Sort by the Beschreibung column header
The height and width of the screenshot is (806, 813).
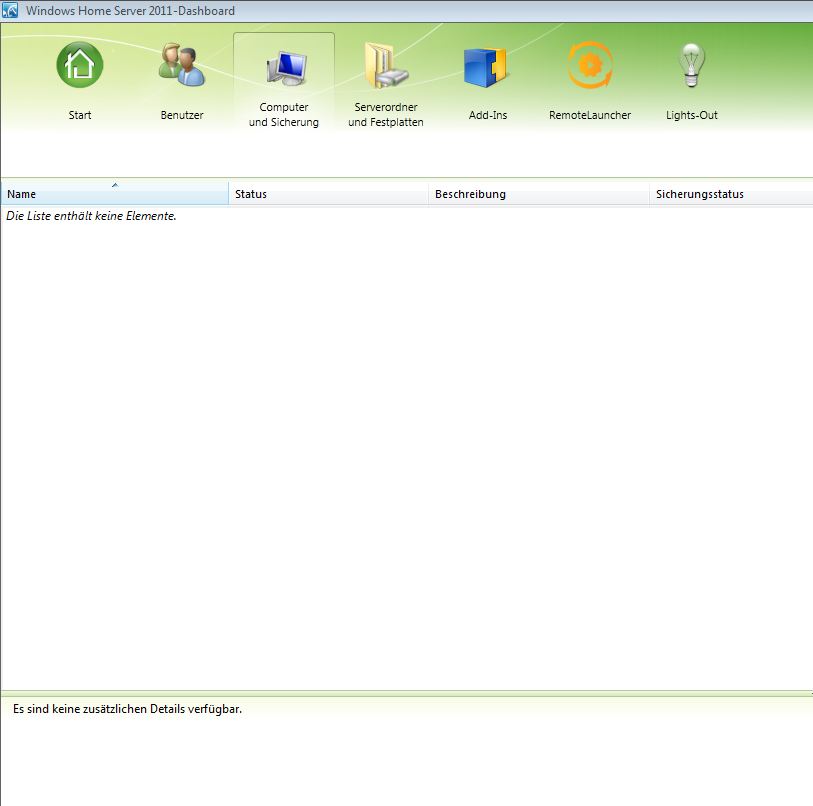click(539, 193)
